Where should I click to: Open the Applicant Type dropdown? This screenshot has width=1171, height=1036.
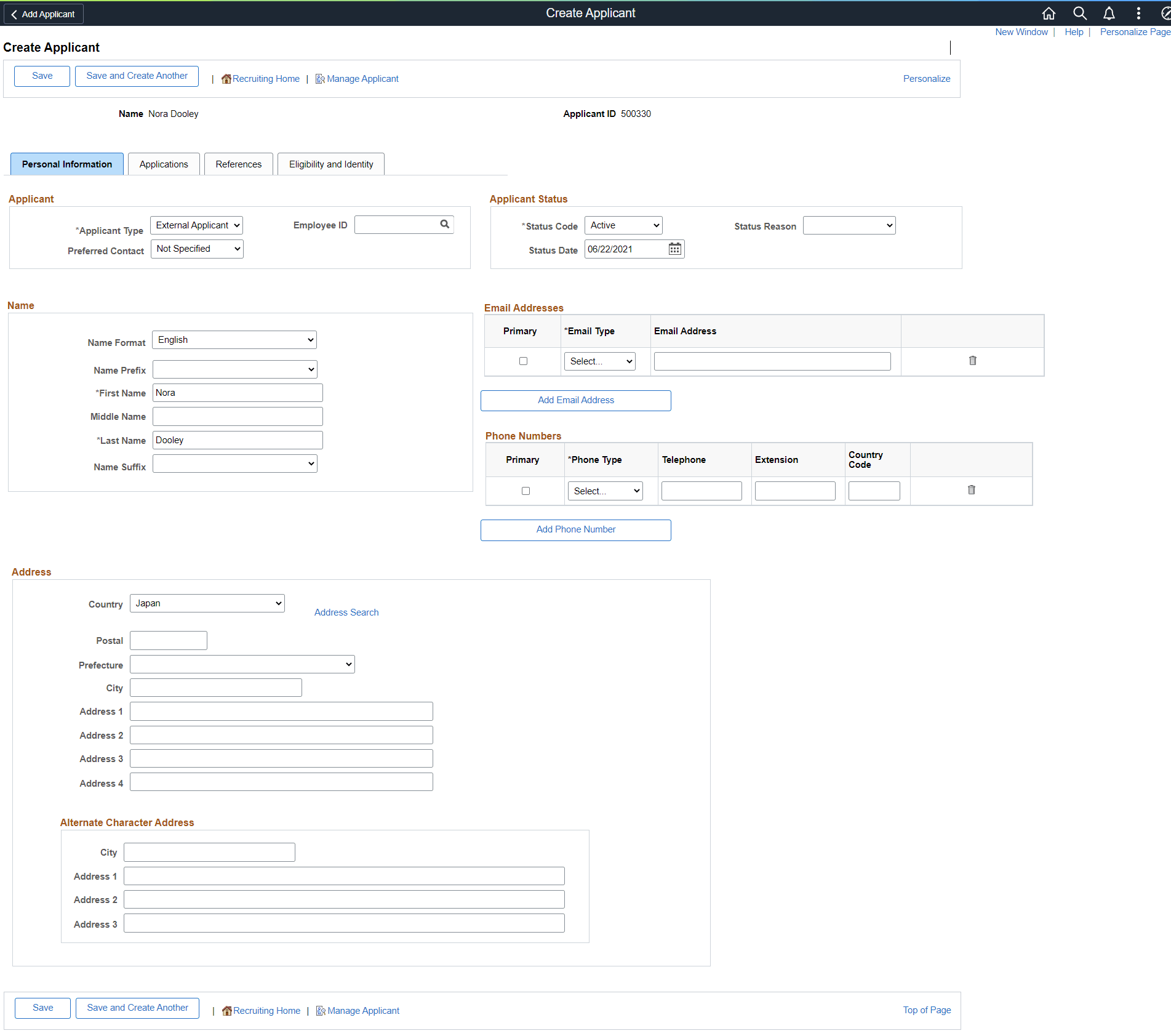coord(196,225)
